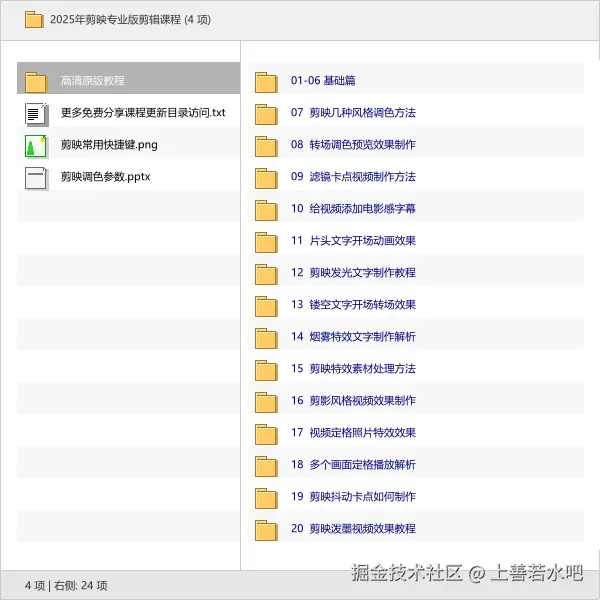
Task: Select the file name 剪映常用快捷键.png
Action: 109,145
